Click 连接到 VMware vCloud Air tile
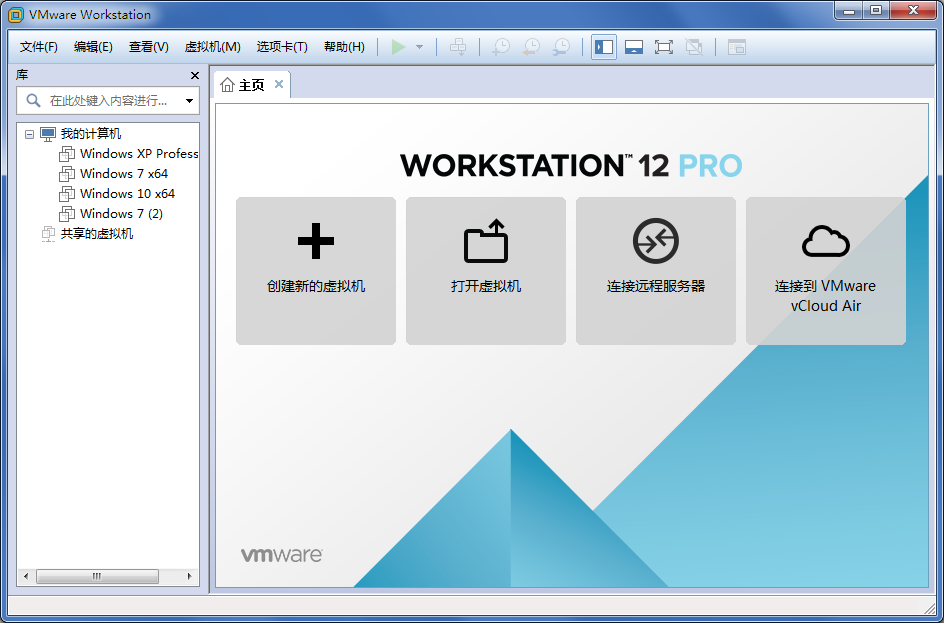944x623 pixels. 826,271
